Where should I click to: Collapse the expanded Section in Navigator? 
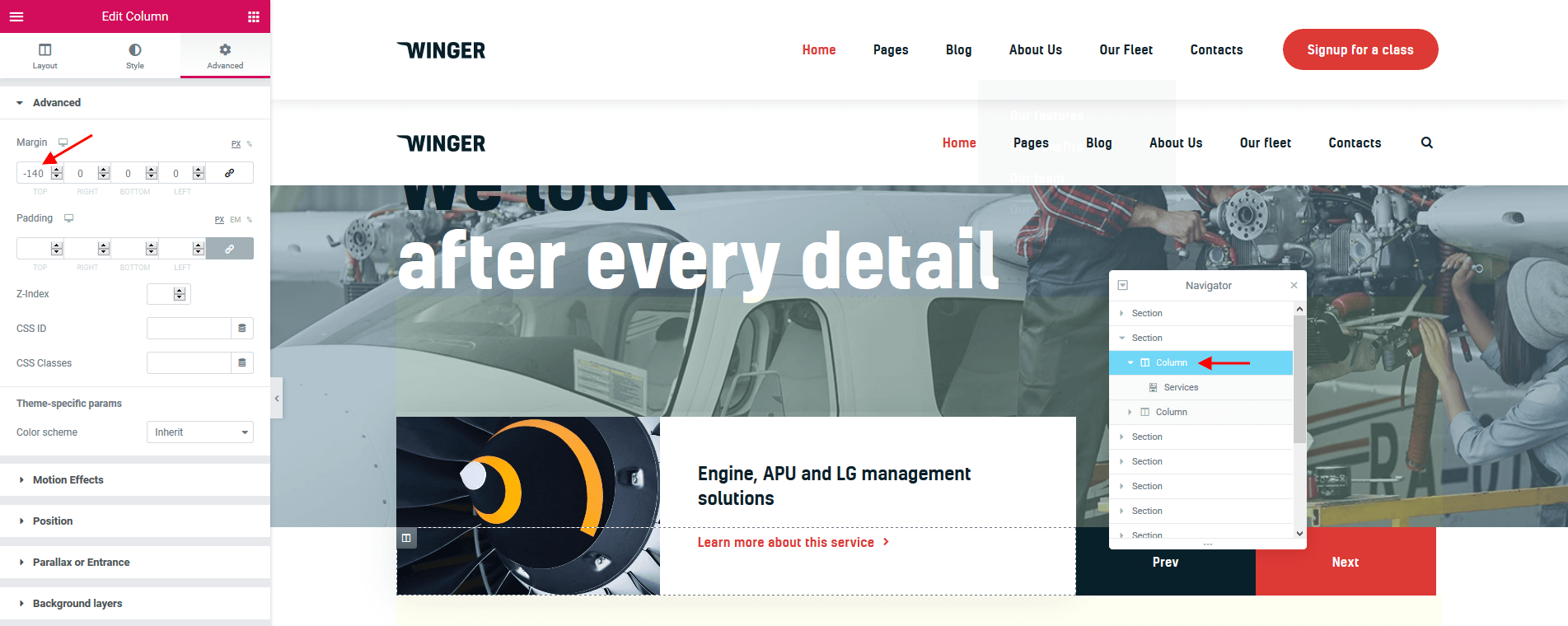tap(1122, 338)
